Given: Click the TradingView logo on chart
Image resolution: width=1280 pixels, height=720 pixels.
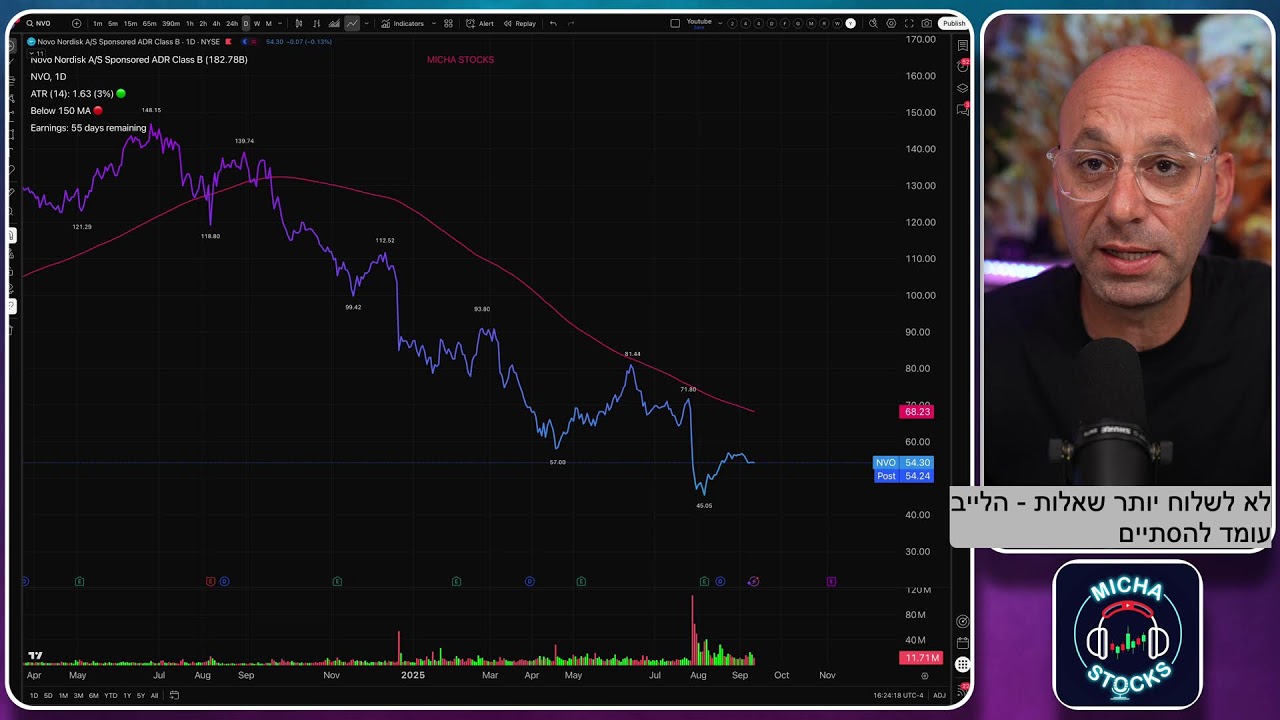Looking at the screenshot, I should point(35,656).
